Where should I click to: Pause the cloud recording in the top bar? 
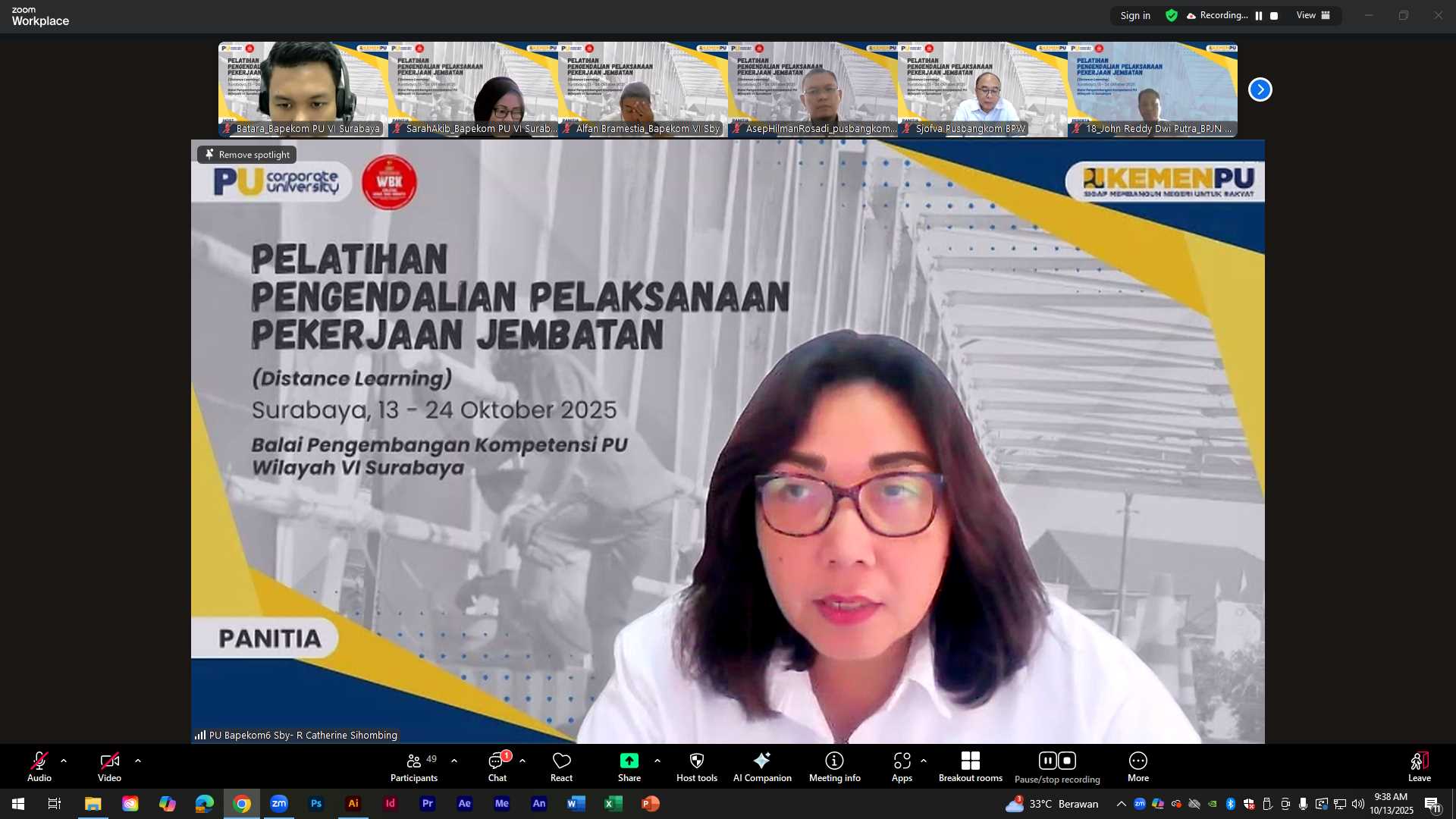[x=1259, y=16]
